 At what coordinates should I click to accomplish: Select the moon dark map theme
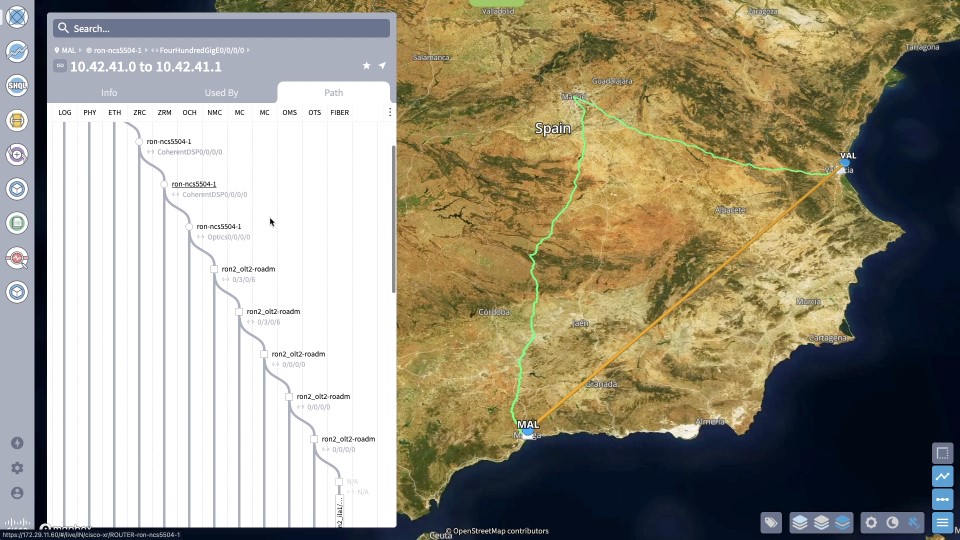coord(892,522)
